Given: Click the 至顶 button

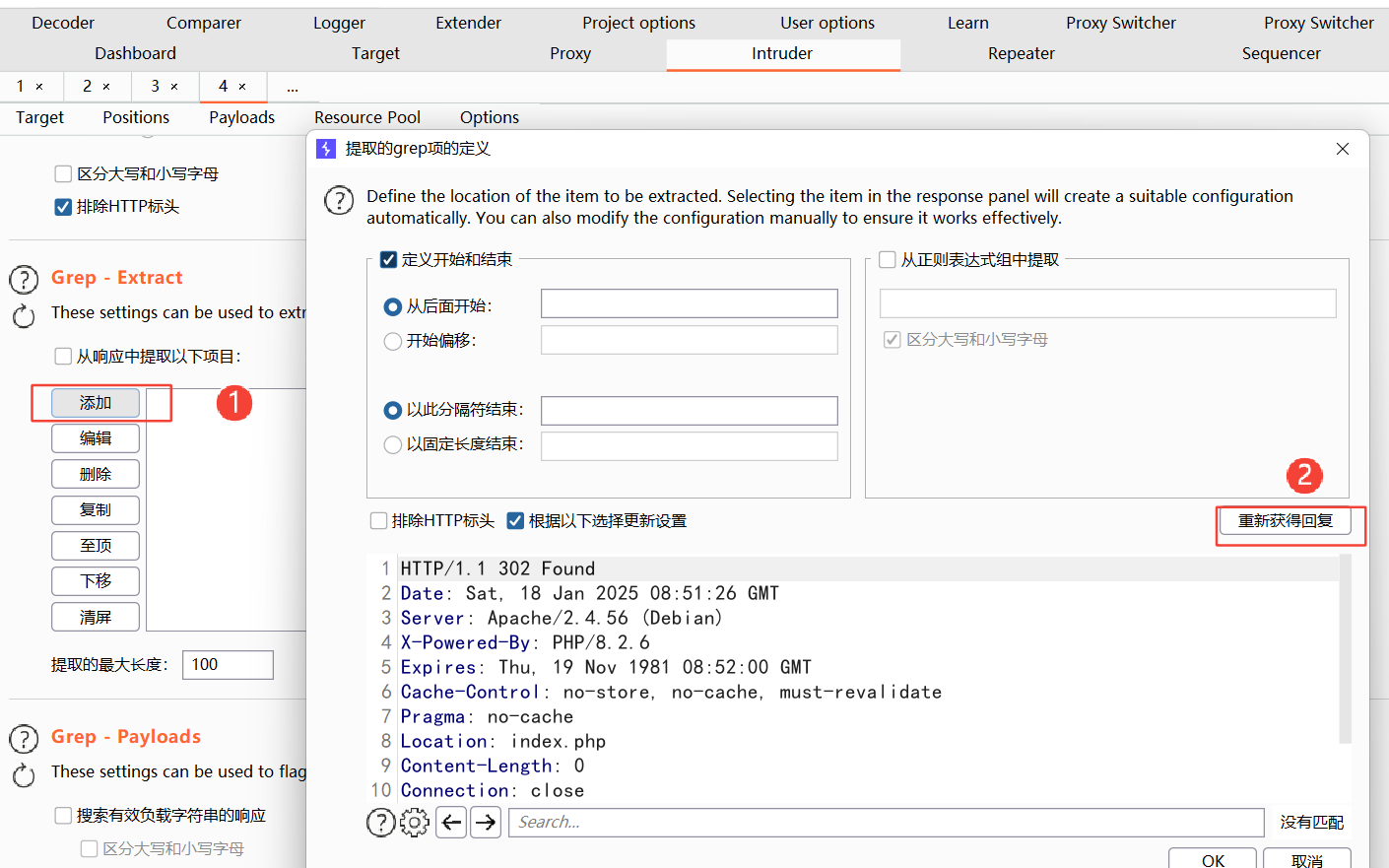Looking at the screenshot, I should [x=96, y=546].
